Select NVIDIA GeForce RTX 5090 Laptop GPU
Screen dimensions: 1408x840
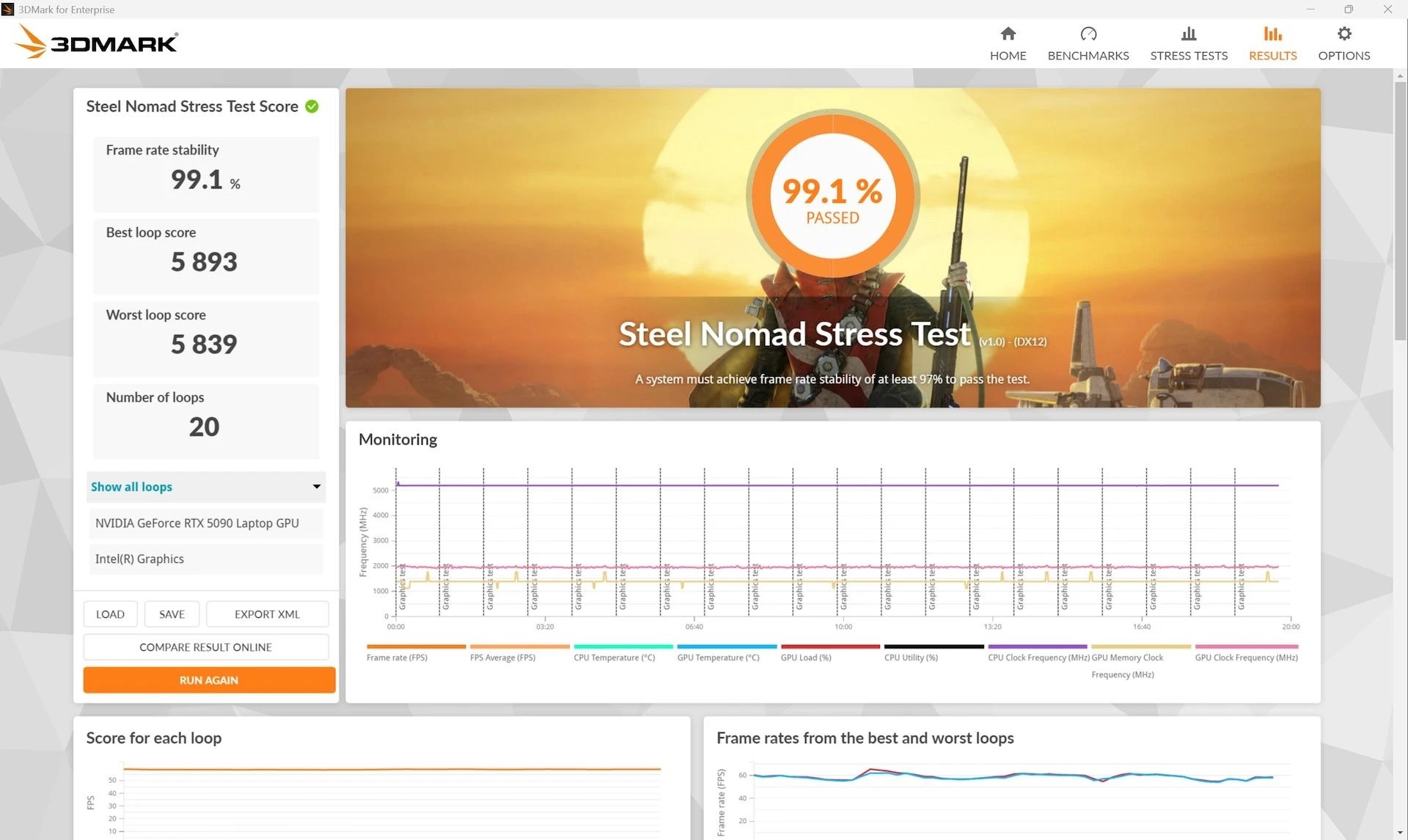(x=197, y=523)
